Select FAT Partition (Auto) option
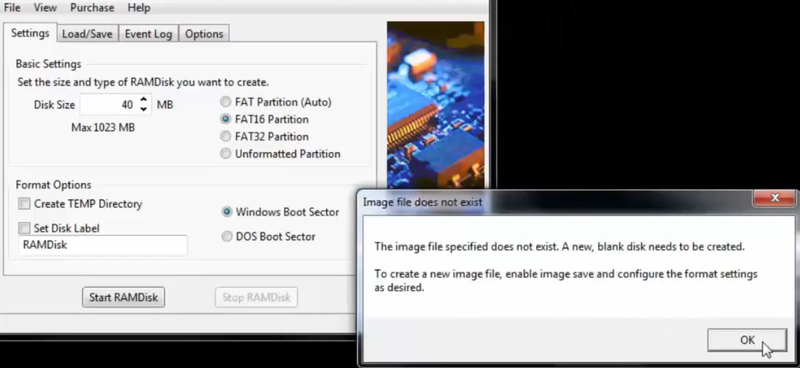800x368 pixels. coord(276,102)
